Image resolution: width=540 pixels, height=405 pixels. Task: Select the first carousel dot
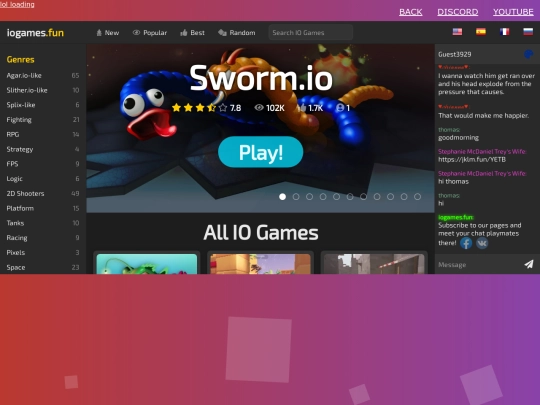282,197
